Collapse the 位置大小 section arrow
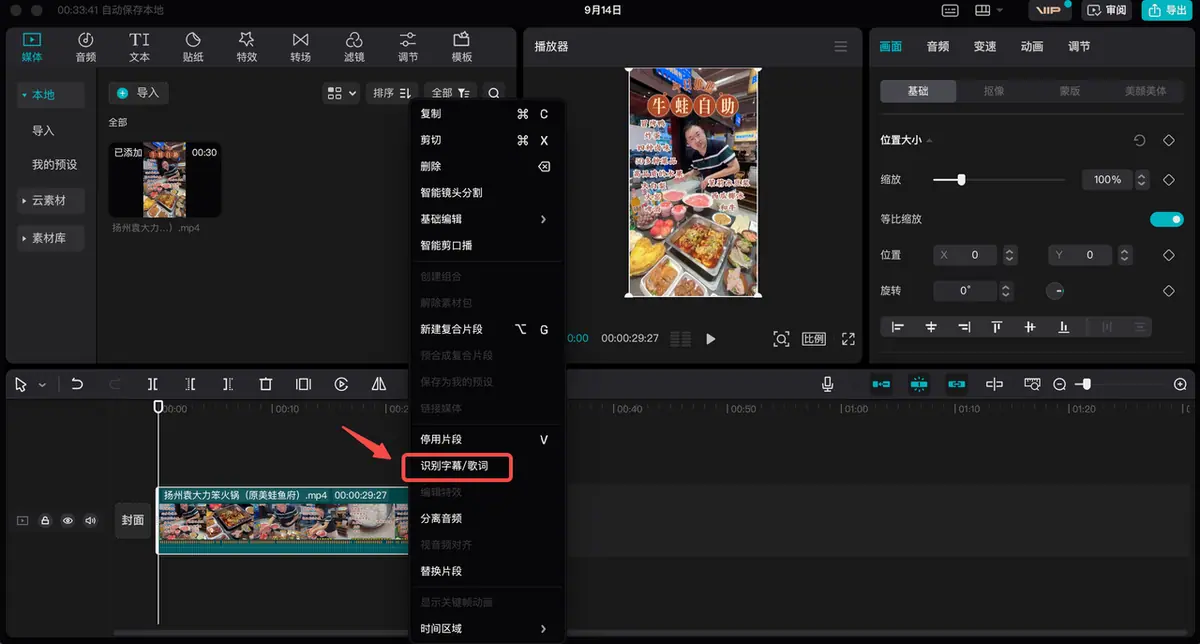This screenshot has height=644, width=1200. click(x=929, y=141)
